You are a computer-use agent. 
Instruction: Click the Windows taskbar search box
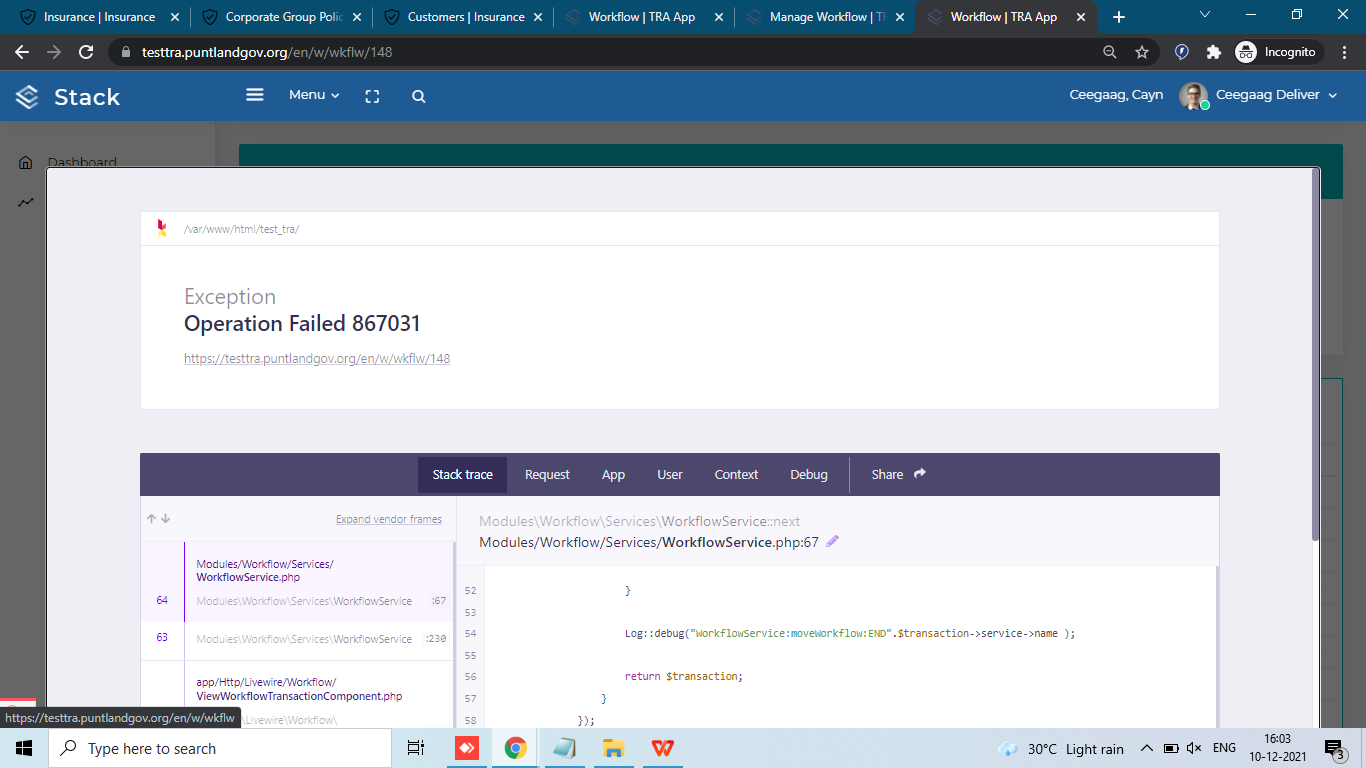pyautogui.click(x=220, y=748)
